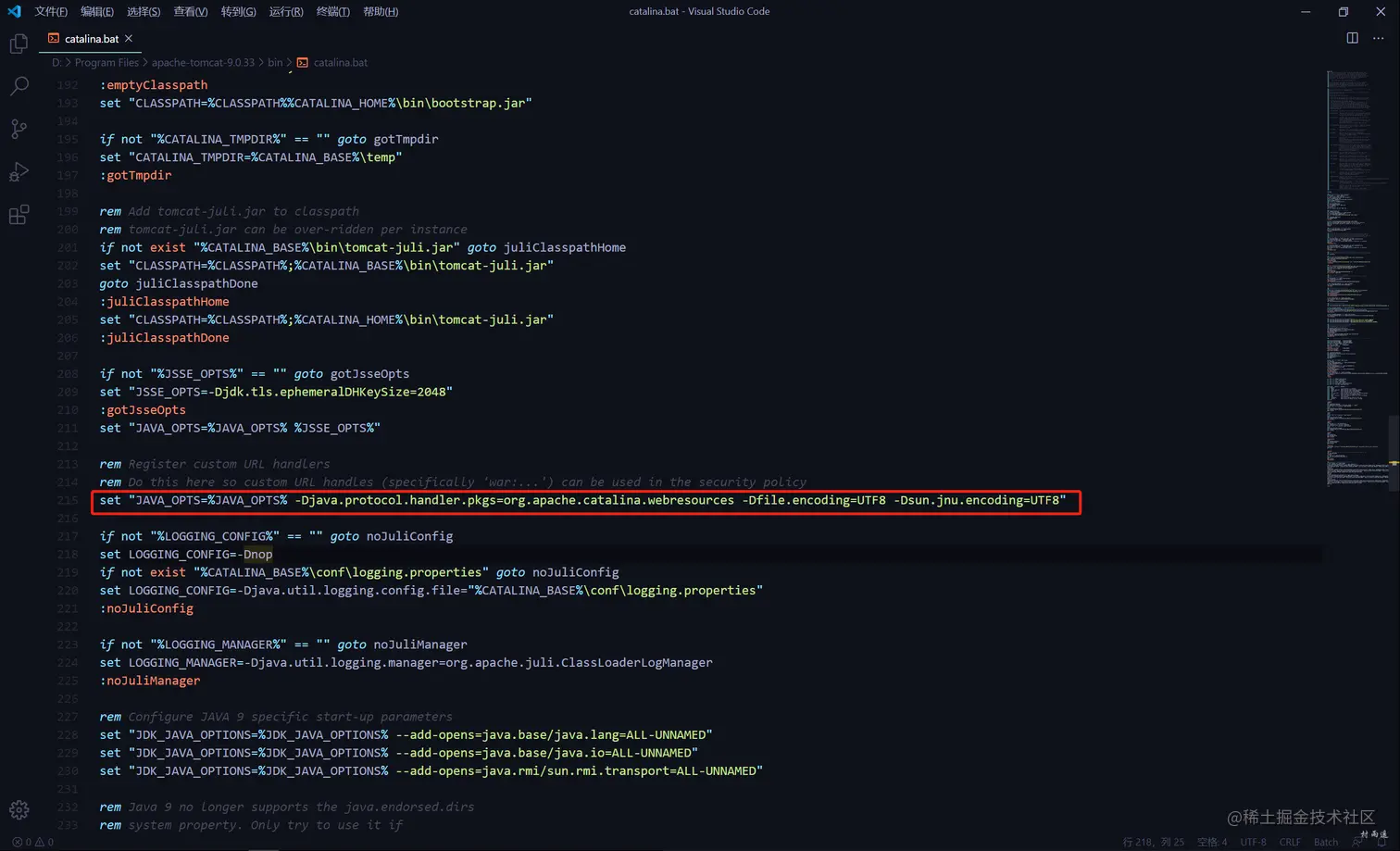Screen dimensions: 1400x851
Task: Select the catalina.bat editor tab
Action: point(91,38)
